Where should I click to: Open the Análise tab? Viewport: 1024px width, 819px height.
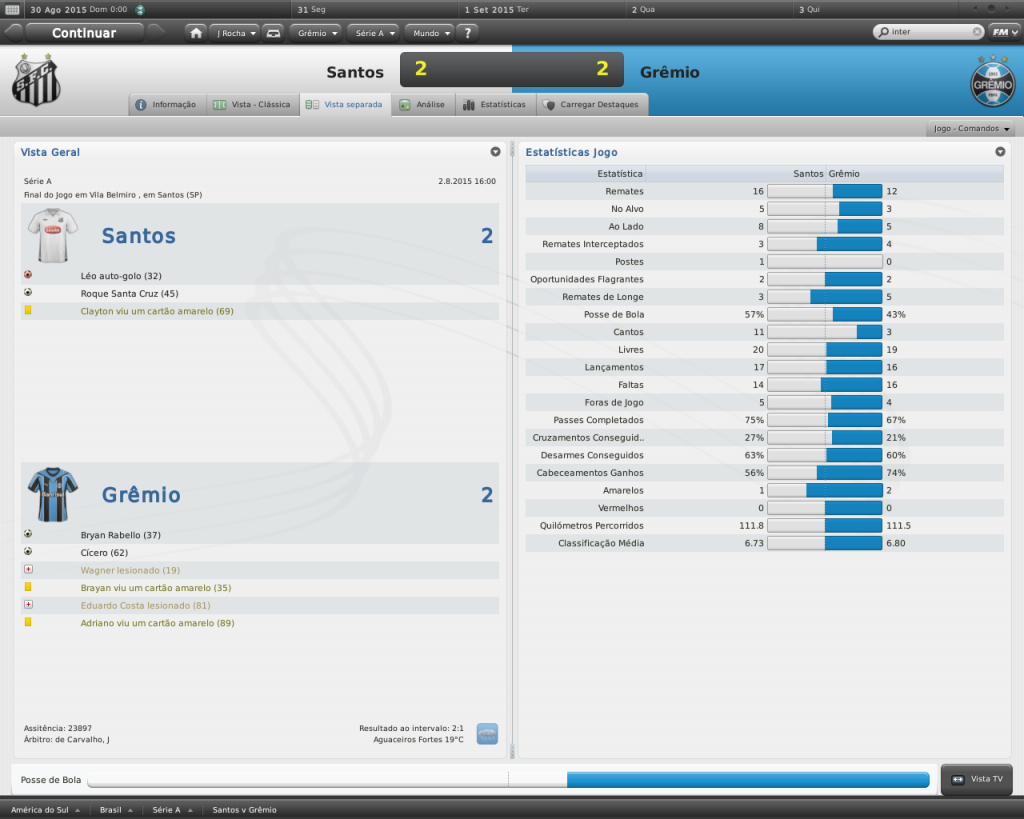coord(422,104)
